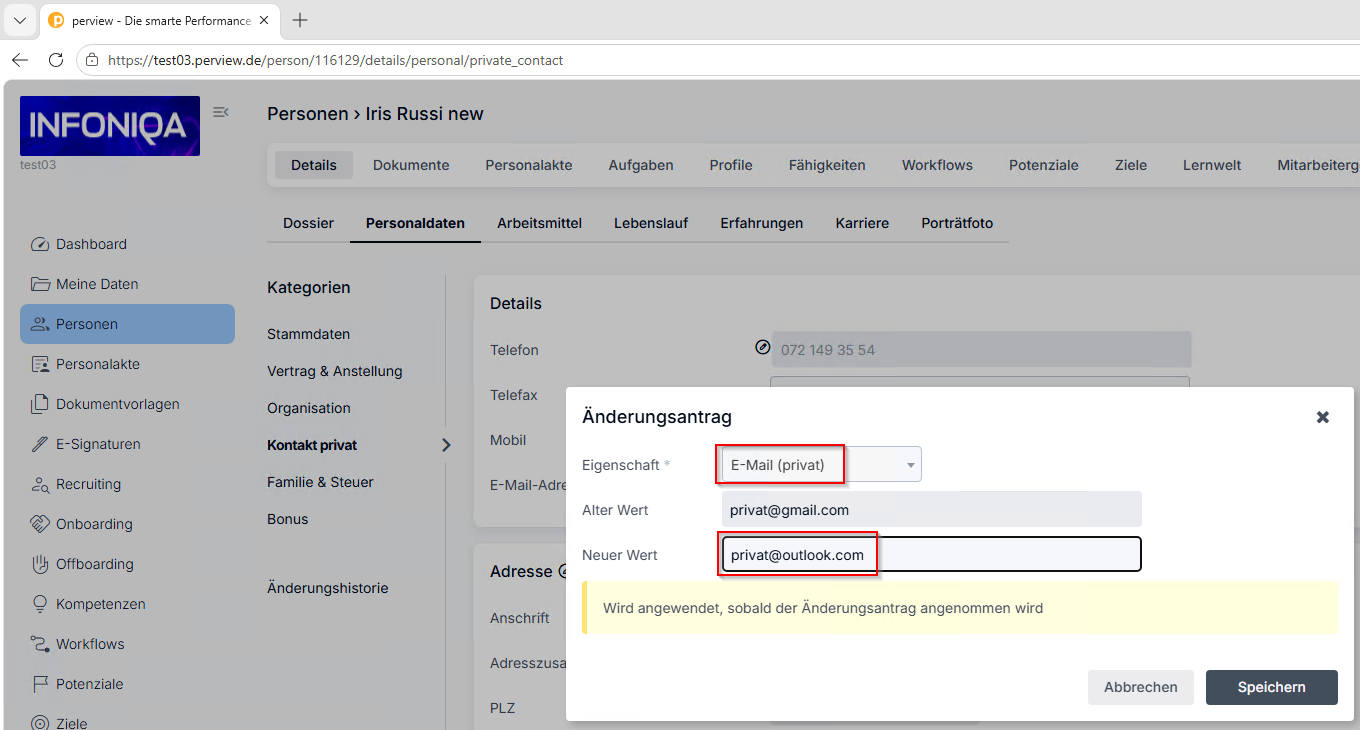Click the browser address bar URL
This screenshot has width=1360, height=730.
(335, 60)
